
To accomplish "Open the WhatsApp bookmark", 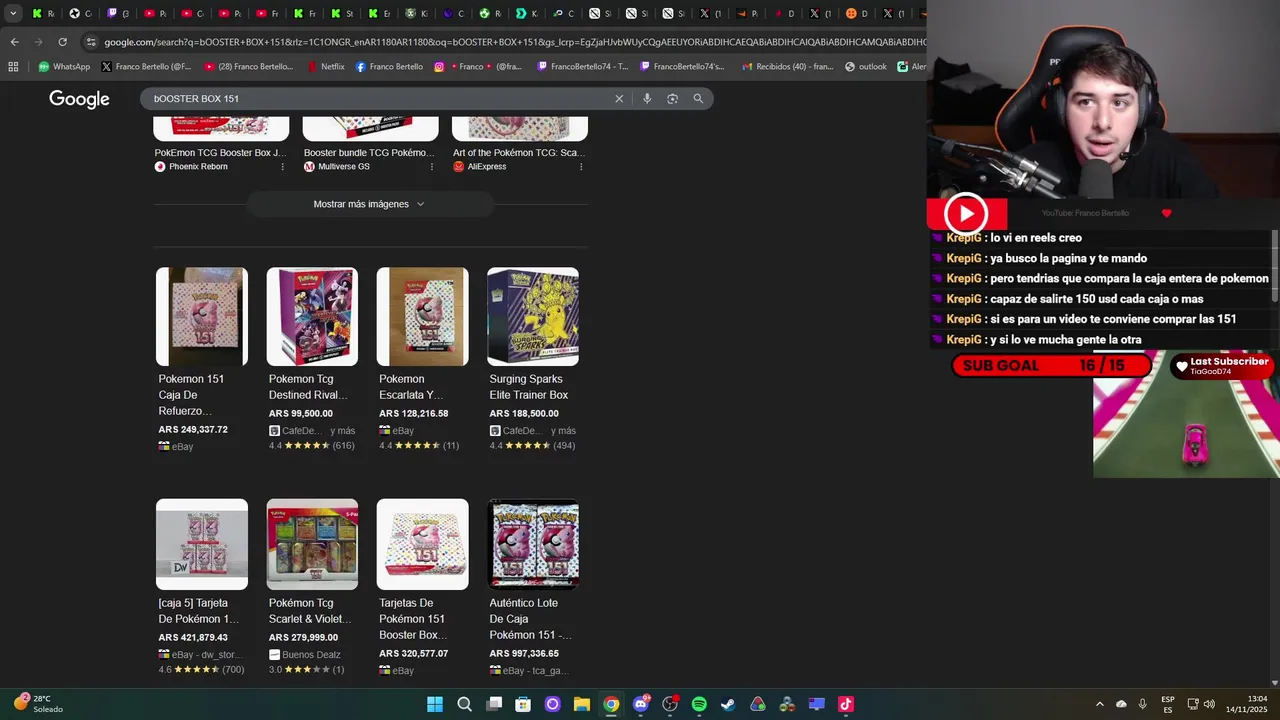I will 64,67.
